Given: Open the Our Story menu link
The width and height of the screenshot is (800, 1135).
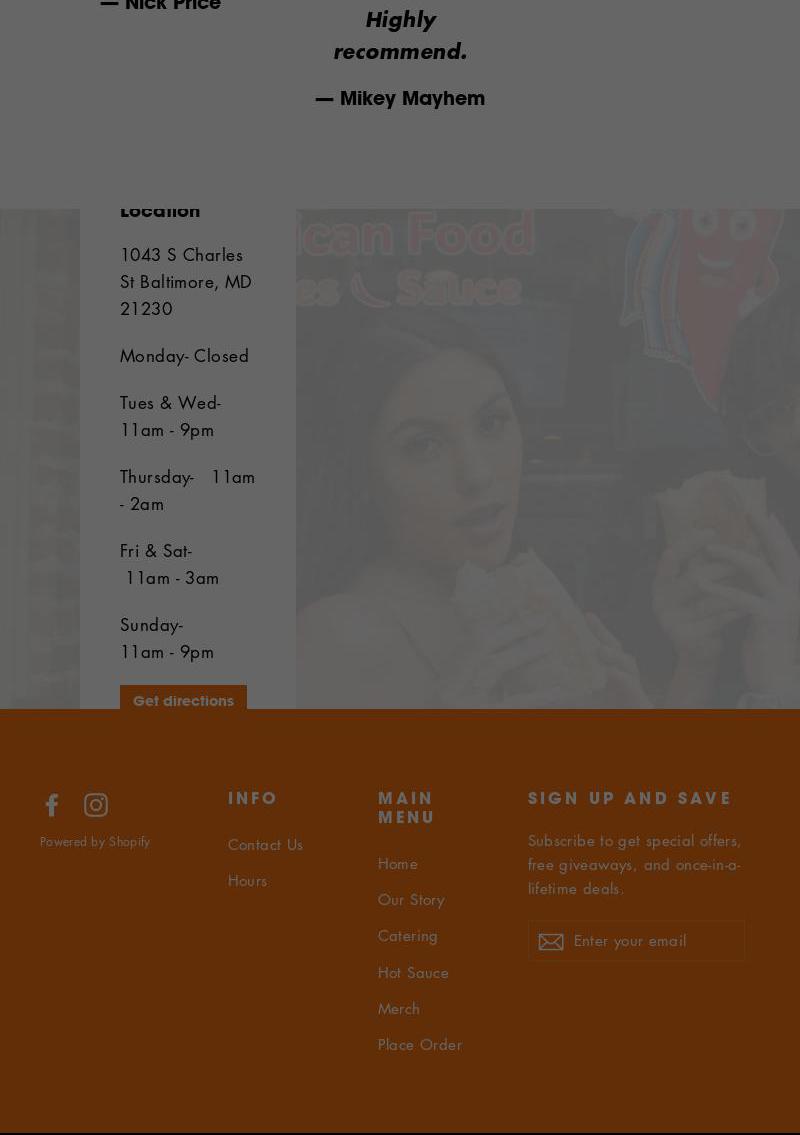Looking at the screenshot, I should point(410,899).
